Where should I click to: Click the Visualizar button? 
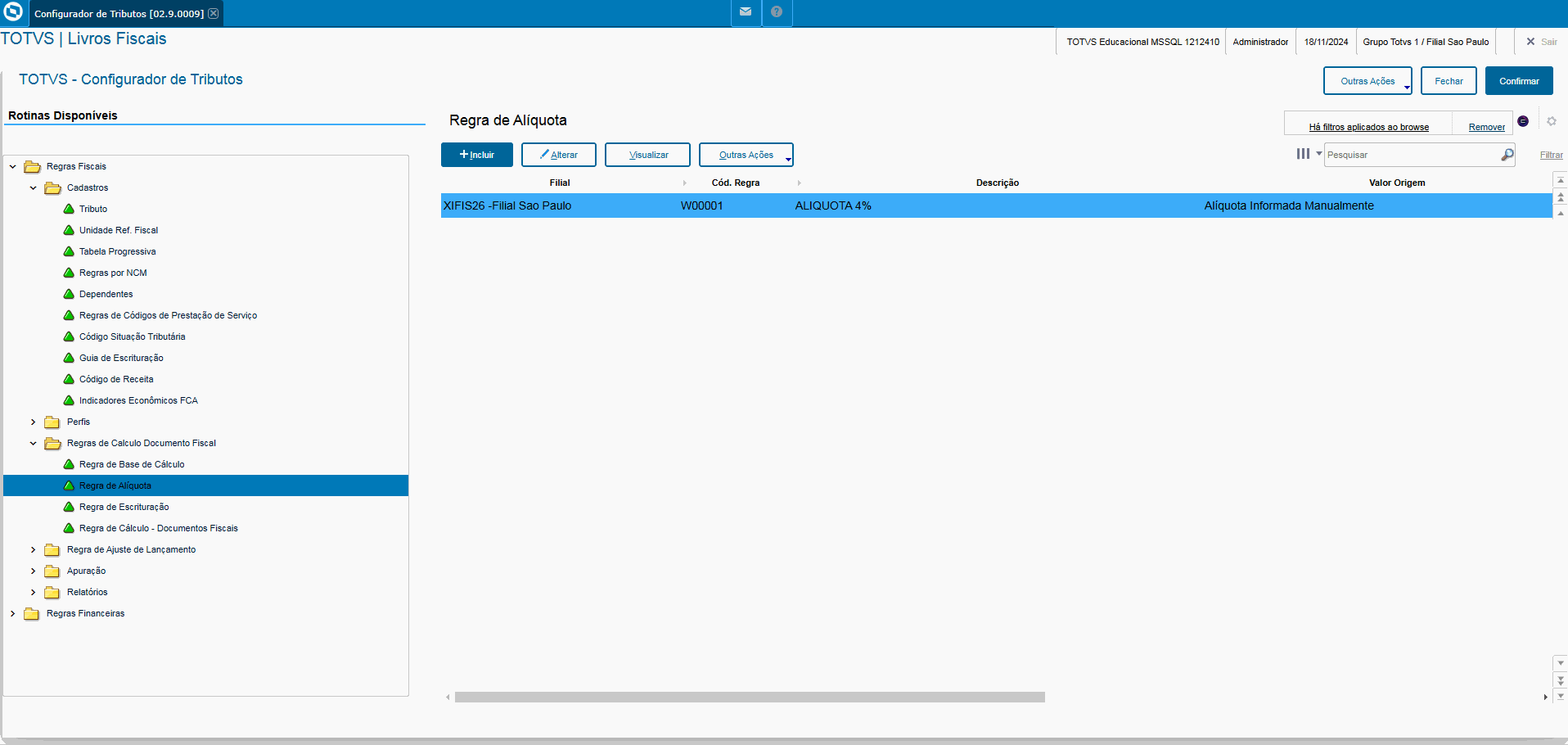[x=648, y=155]
